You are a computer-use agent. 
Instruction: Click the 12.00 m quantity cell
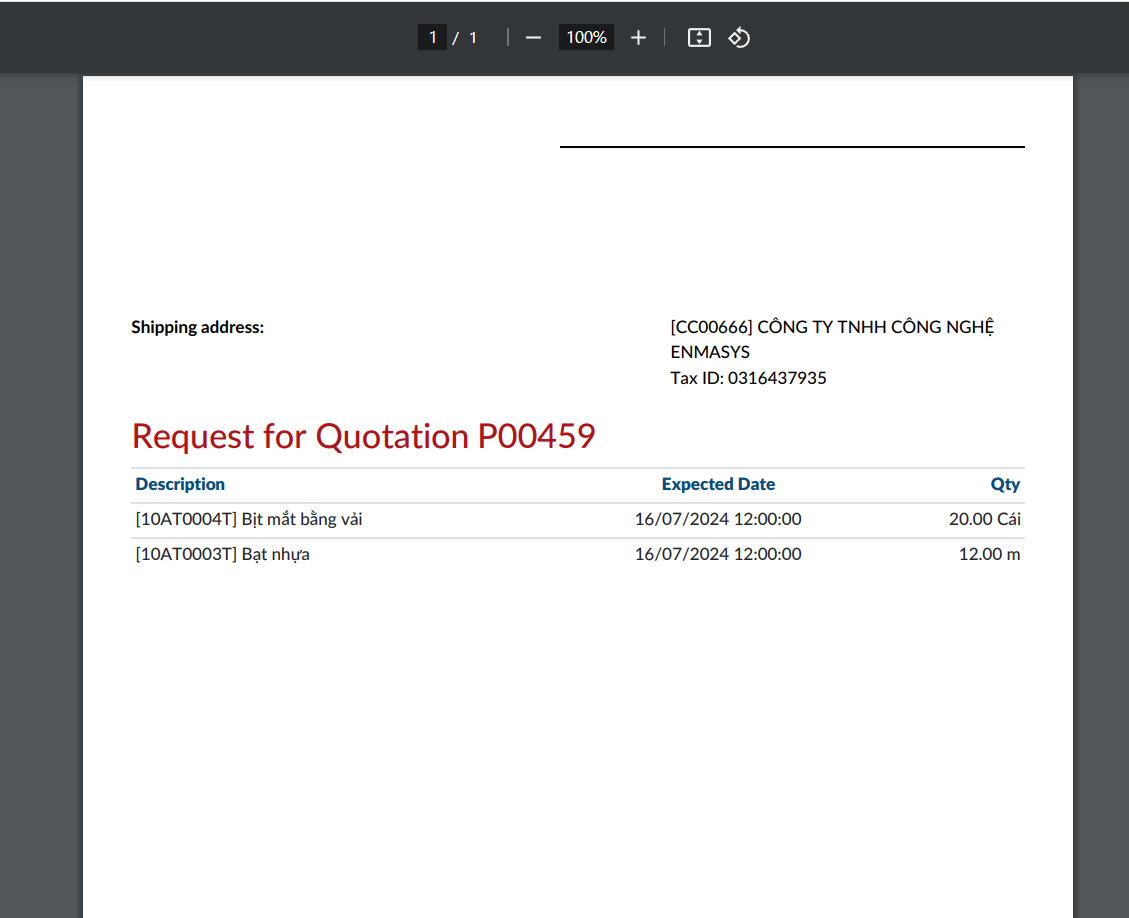coord(989,554)
